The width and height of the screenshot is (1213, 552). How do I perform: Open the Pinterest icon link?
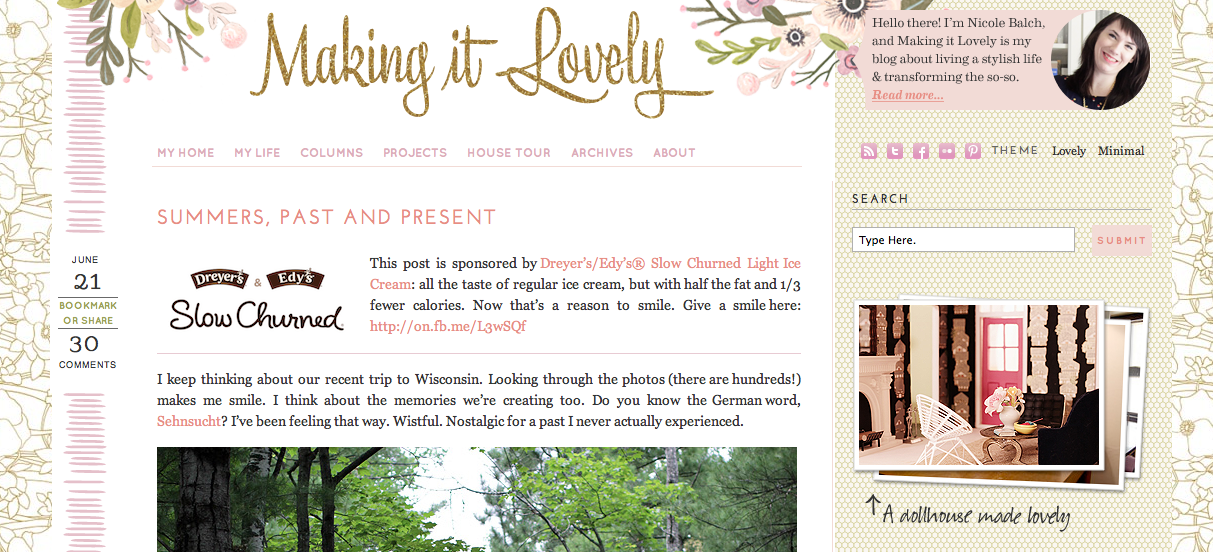[972, 152]
